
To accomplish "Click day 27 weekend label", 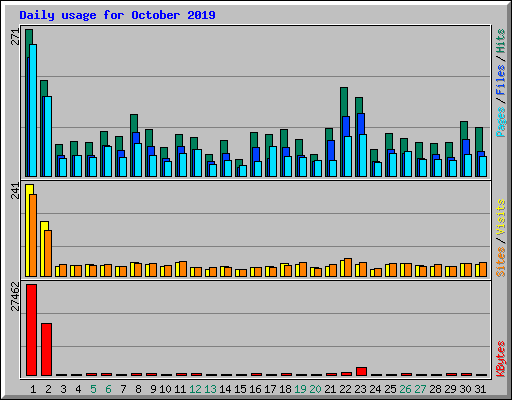I will pyautogui.click(x=420, y=389).
